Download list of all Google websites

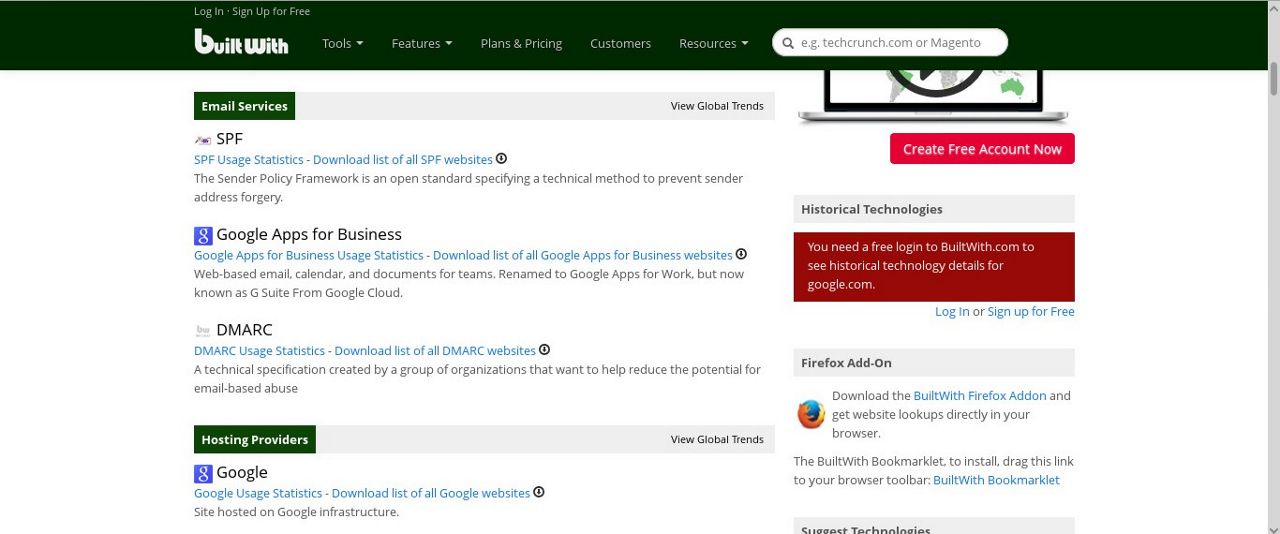coord(431,493)
